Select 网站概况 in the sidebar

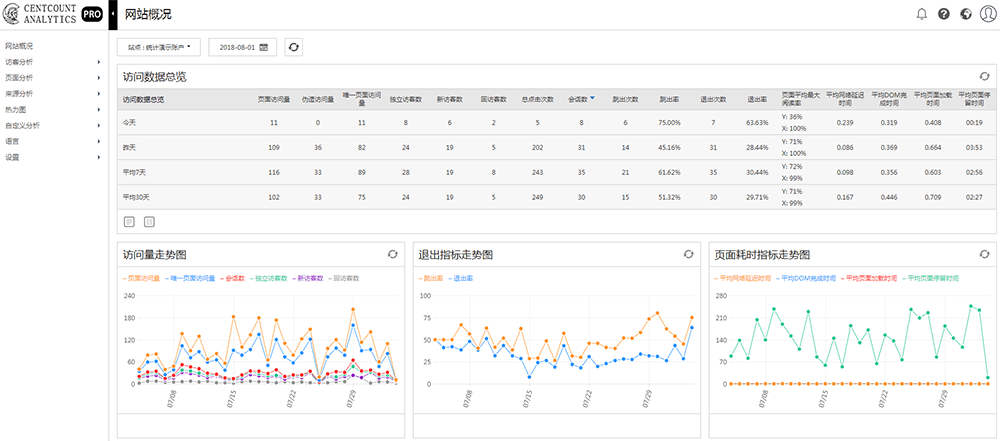click(18, 46)
